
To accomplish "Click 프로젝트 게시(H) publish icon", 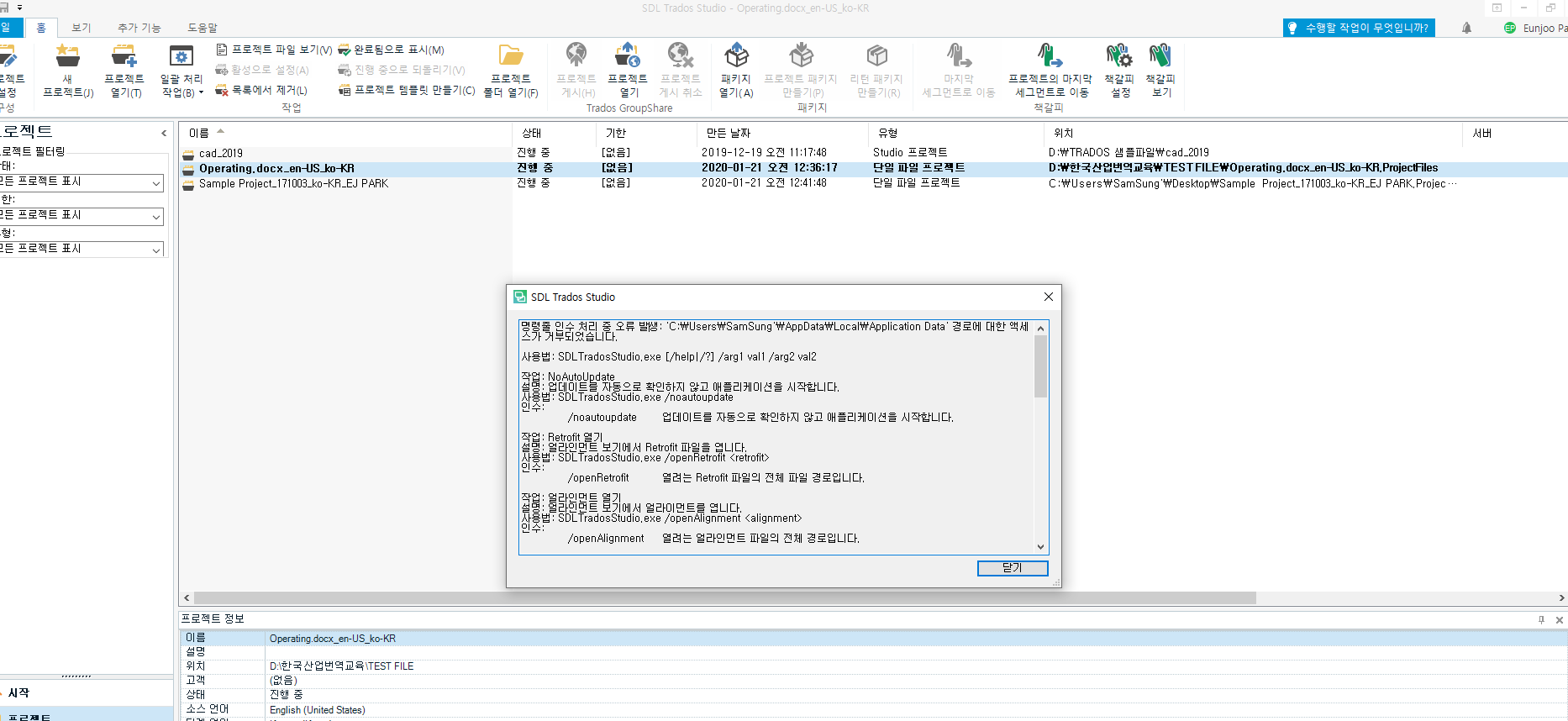I will coord(576,71).
